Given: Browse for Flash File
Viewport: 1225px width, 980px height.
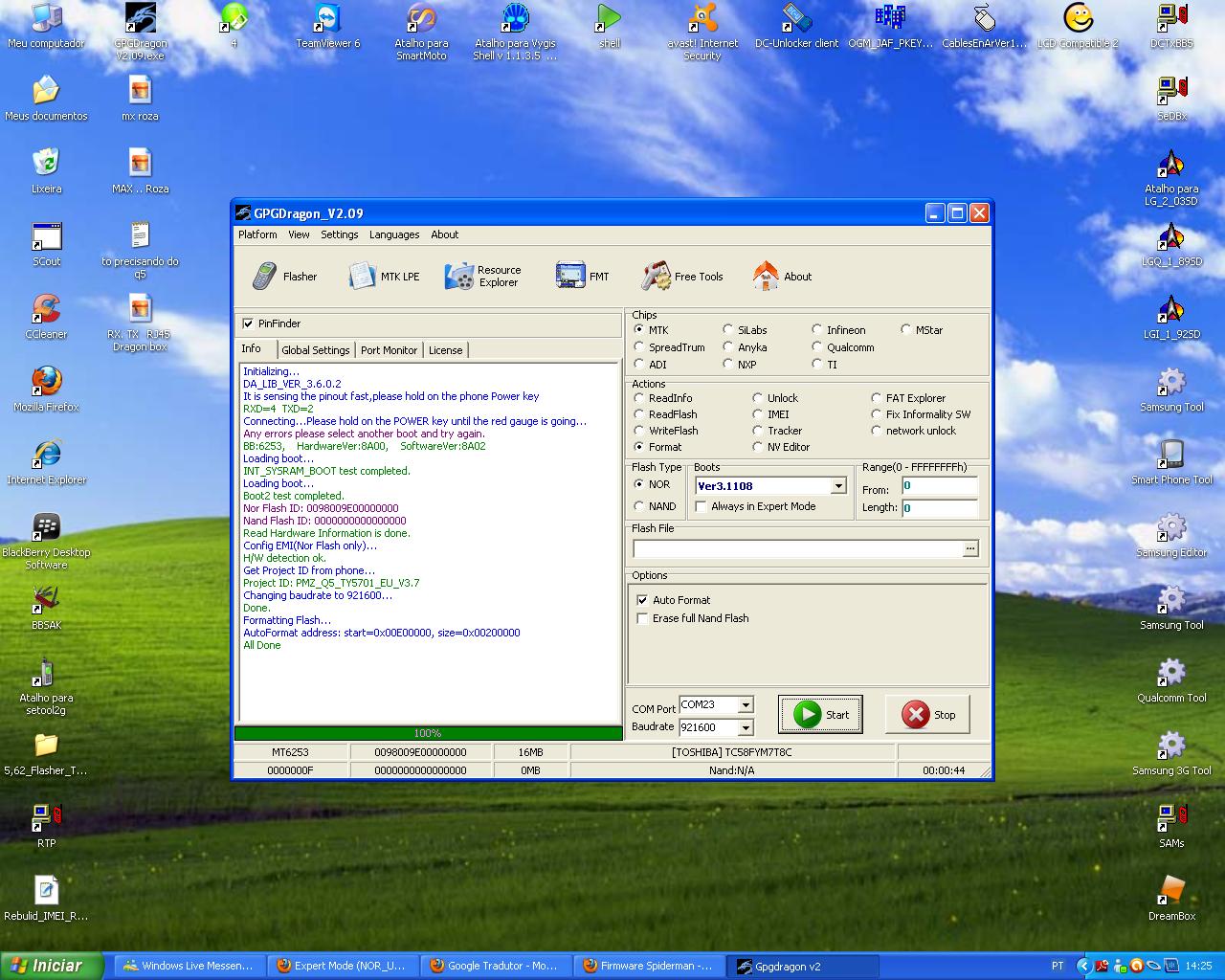Looking at the screenshot, I should [x=970, y=548].
